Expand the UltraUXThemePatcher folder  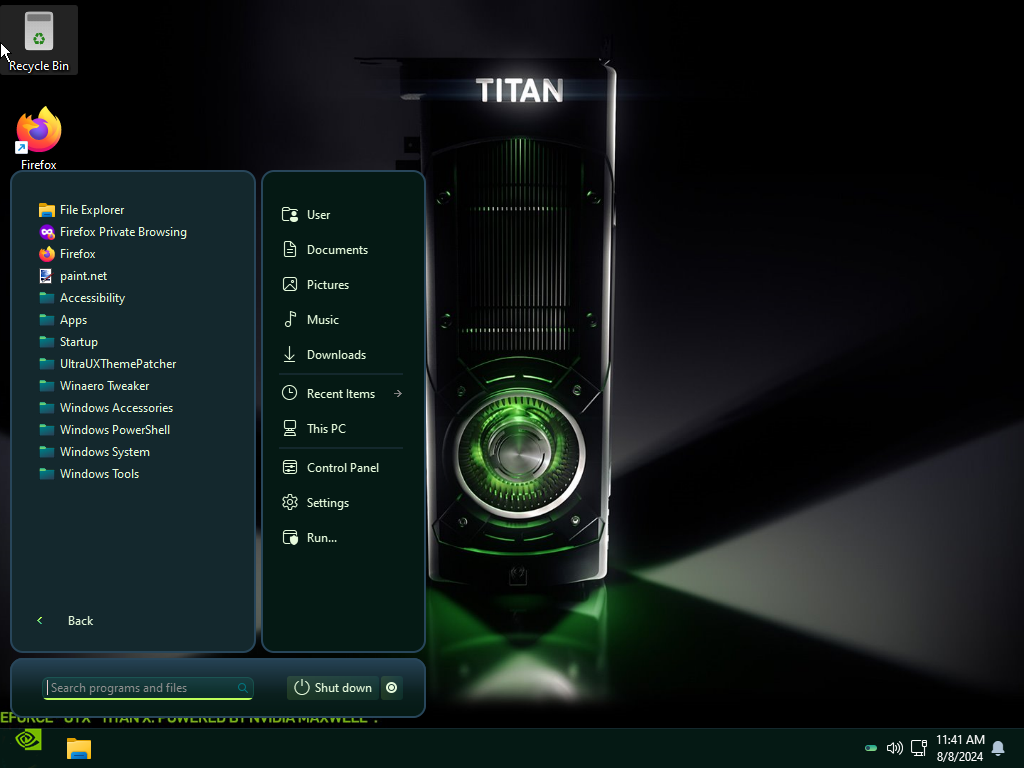pyautogui.click(x=107, y=364)
